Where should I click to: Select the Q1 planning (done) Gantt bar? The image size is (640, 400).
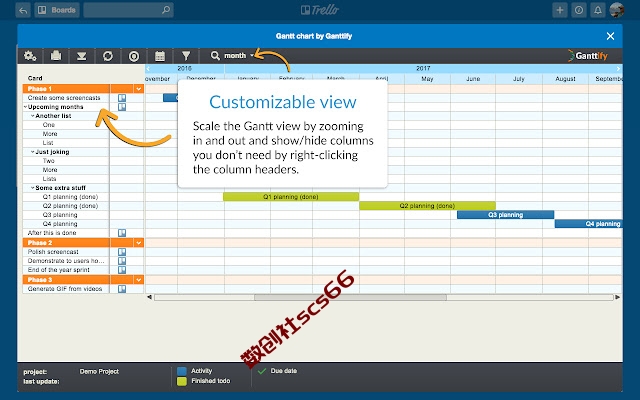pyautogui.click(x=291, y=197)
